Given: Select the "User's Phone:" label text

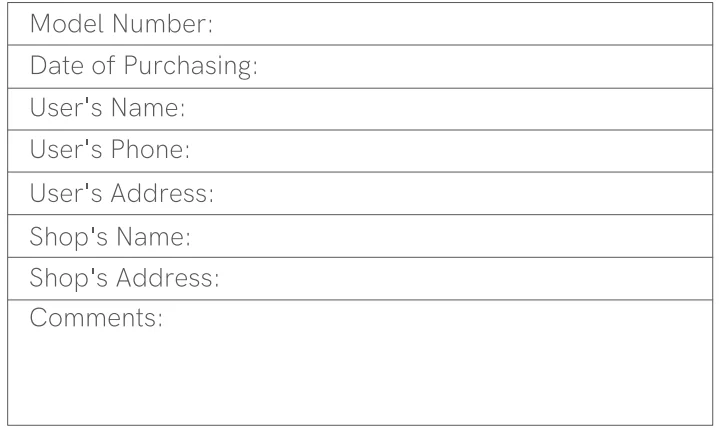Looking at the screenshot, I should pos(111,150).
